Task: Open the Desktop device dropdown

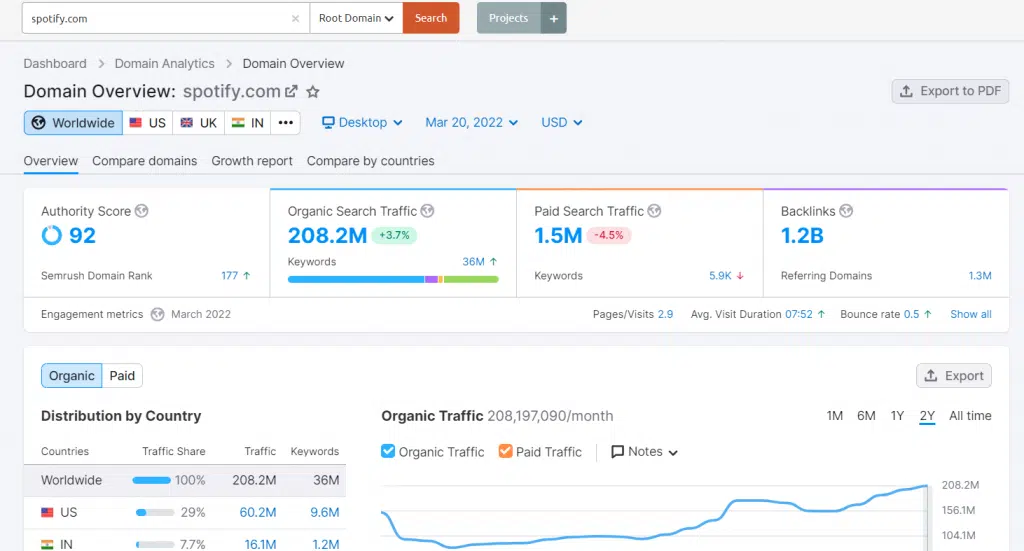Action: [362, 123]
